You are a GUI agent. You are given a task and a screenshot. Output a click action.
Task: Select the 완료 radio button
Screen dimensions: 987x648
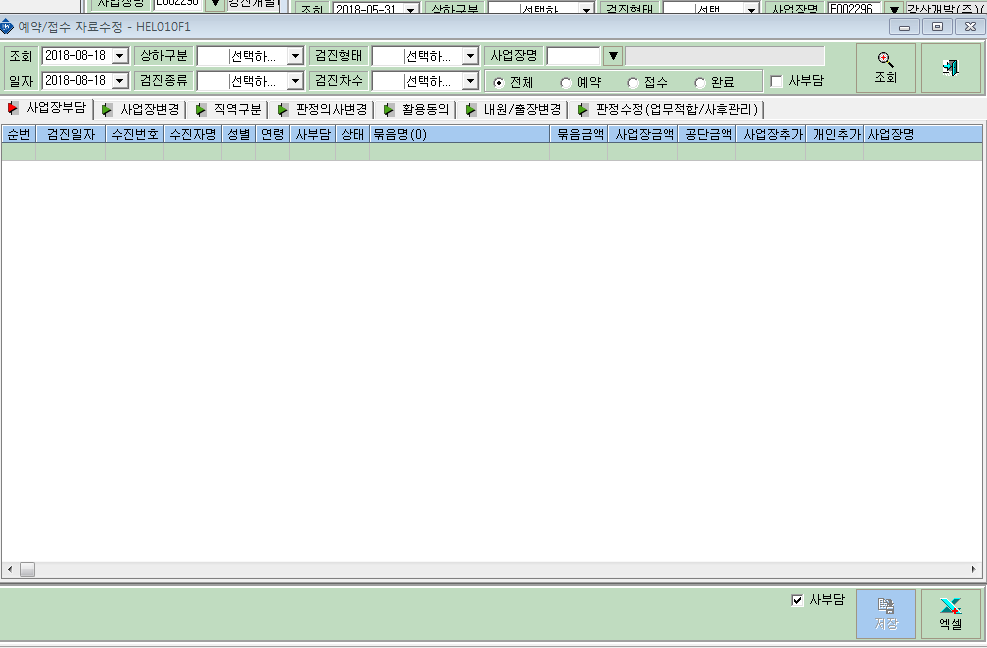[x=700, y=82]
